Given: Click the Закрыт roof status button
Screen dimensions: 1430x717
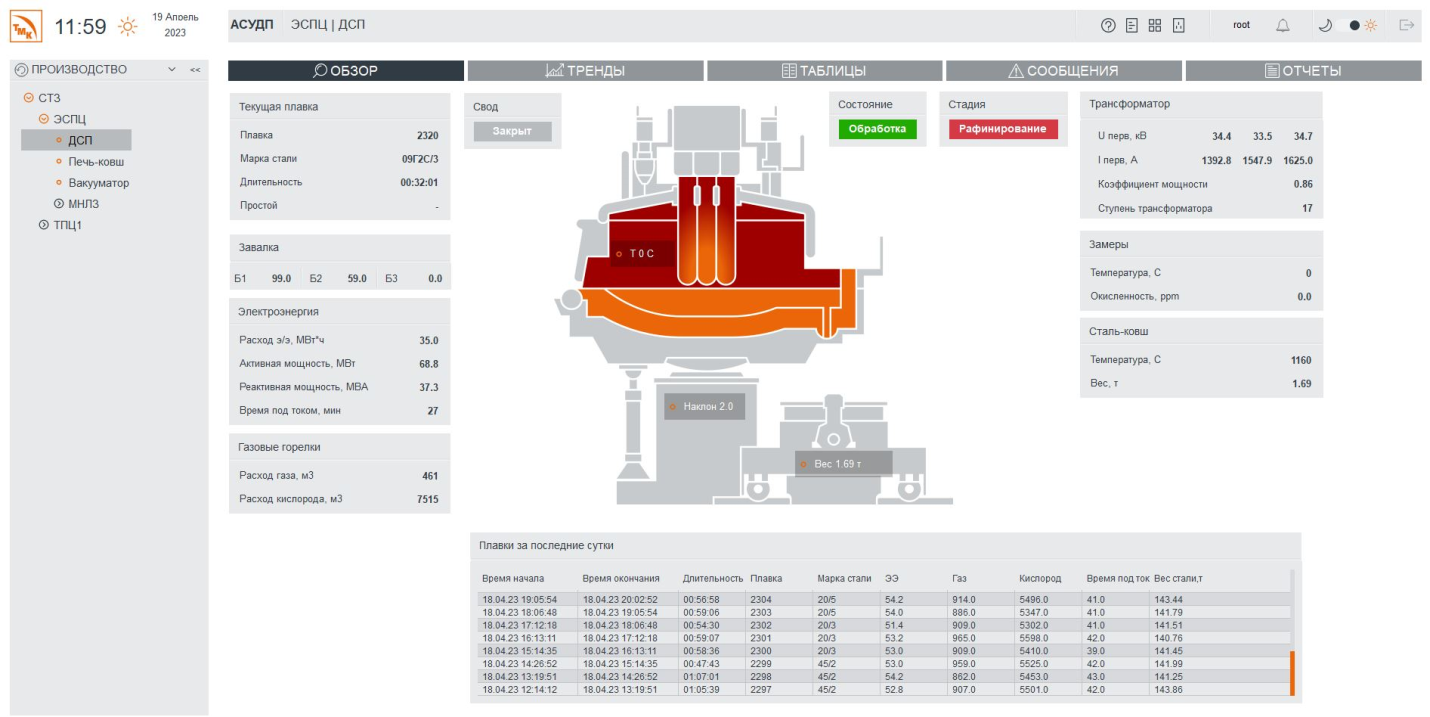Looking at the screenshot, I should tap(512, 131).
